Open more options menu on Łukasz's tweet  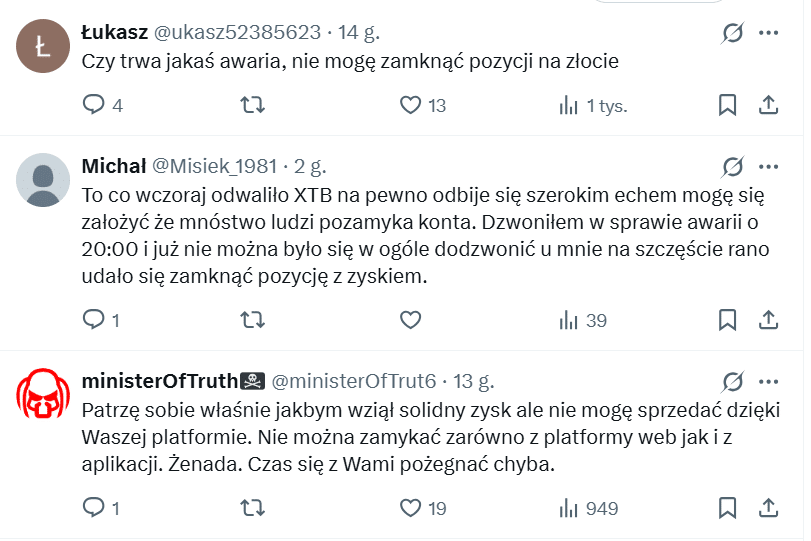pos(768,33)
